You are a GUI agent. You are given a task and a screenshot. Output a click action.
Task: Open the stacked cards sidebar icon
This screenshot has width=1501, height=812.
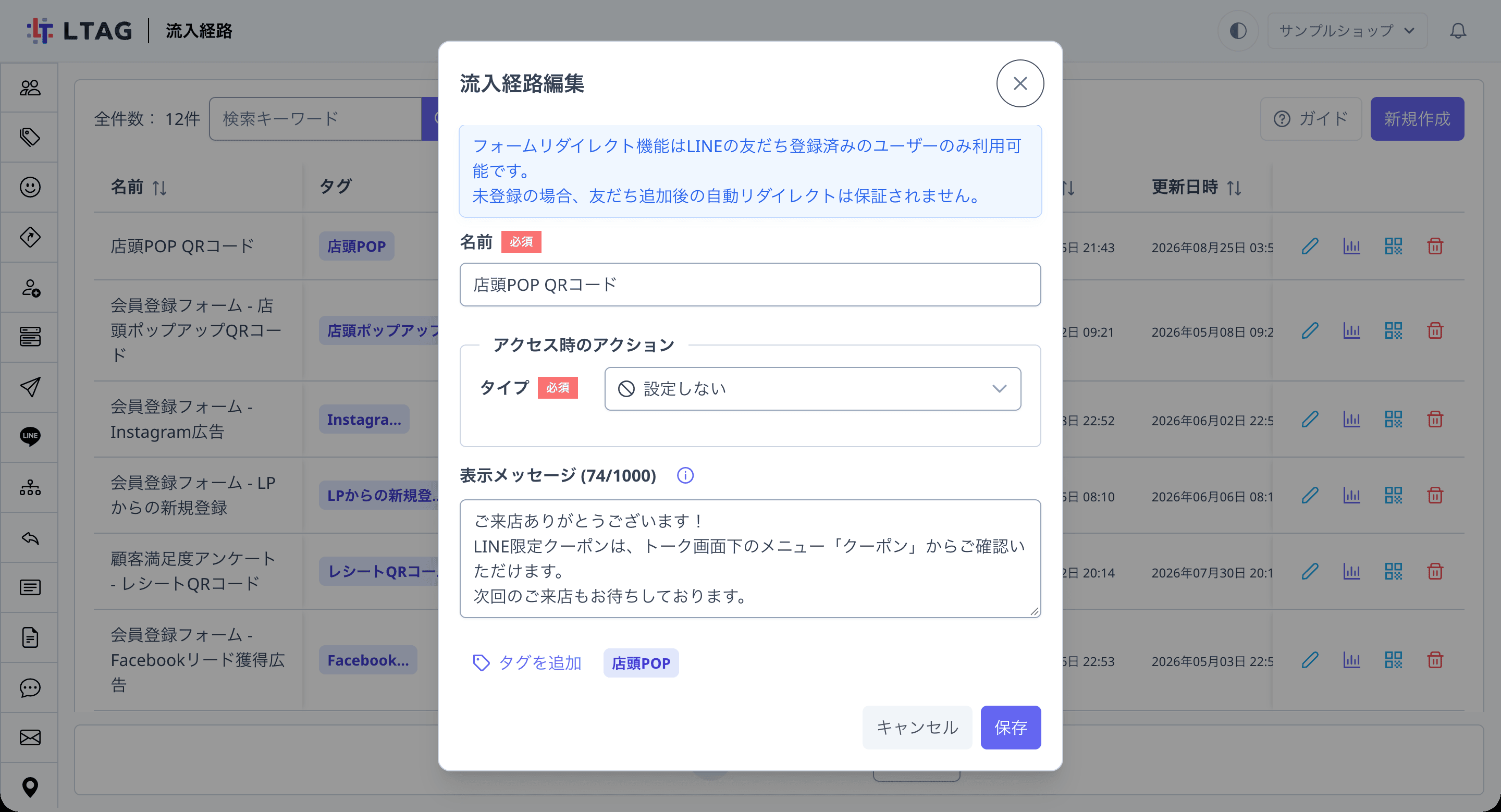pos(30,337)
